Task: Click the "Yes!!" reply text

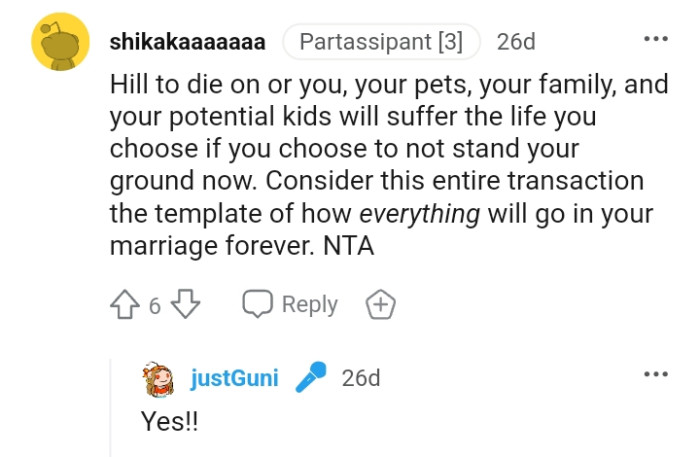Action: tap(170, 422)
